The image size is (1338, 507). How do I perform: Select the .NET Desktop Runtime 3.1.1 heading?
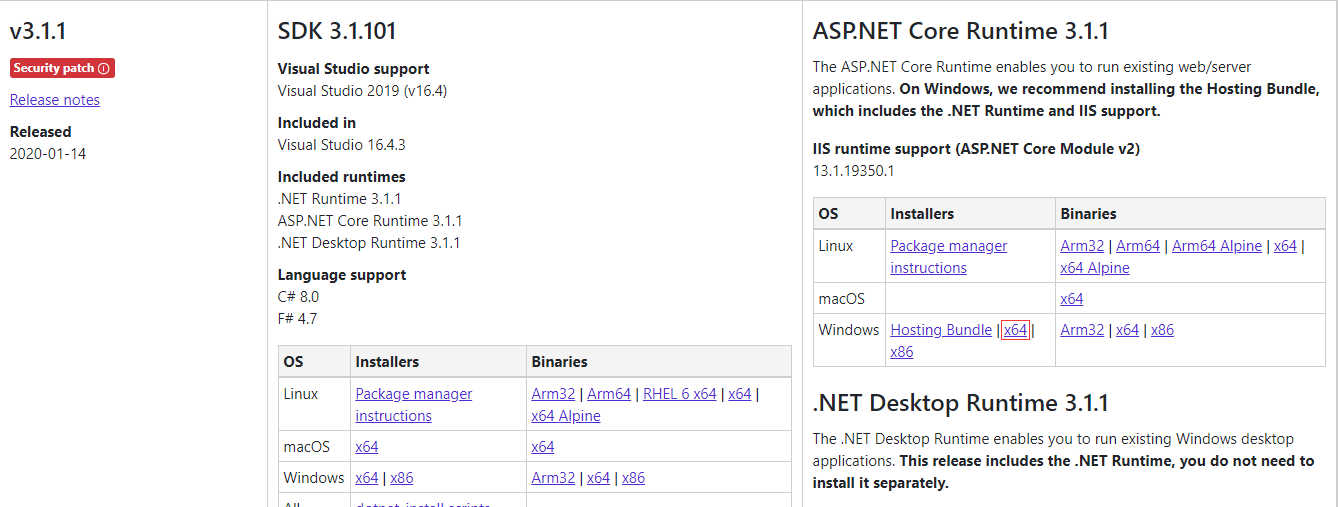pyautogui.click(x=961, y=403)
